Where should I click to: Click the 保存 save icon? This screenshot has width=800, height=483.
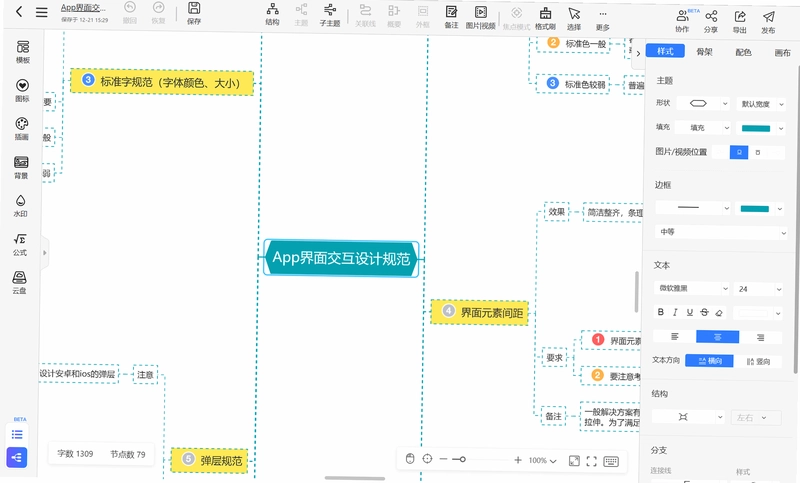[x=194, y=13]
